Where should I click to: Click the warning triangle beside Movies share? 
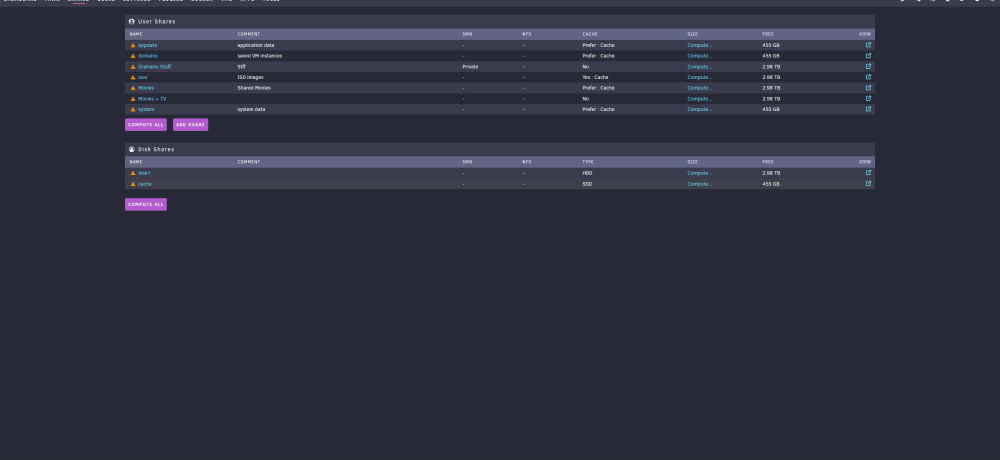[x=133, y=88]
